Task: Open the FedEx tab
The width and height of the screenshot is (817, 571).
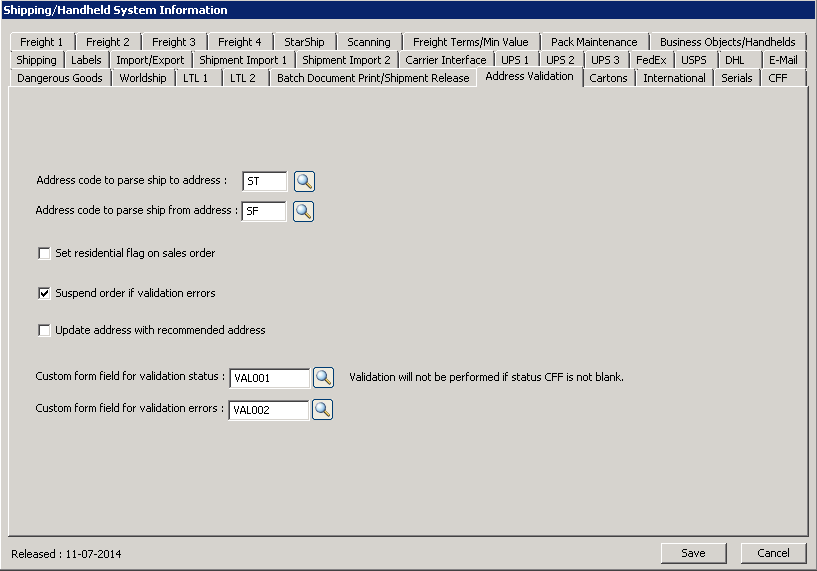Action: tap(651, 60)
